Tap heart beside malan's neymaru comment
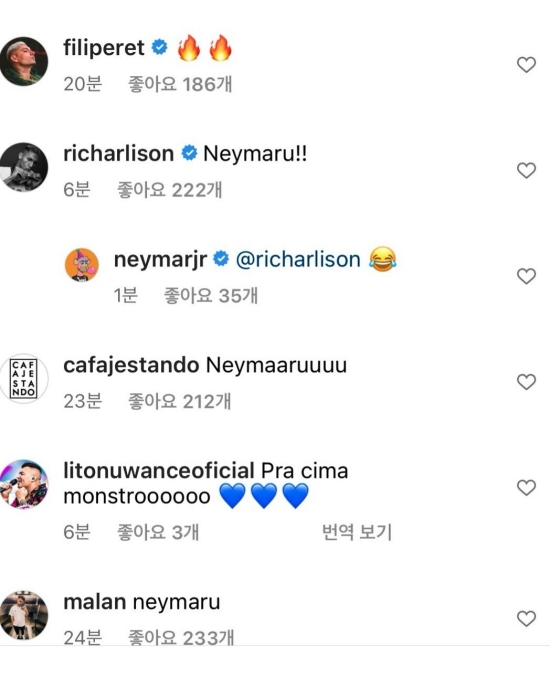Screen dimensions: 550x687 point(526,619)
